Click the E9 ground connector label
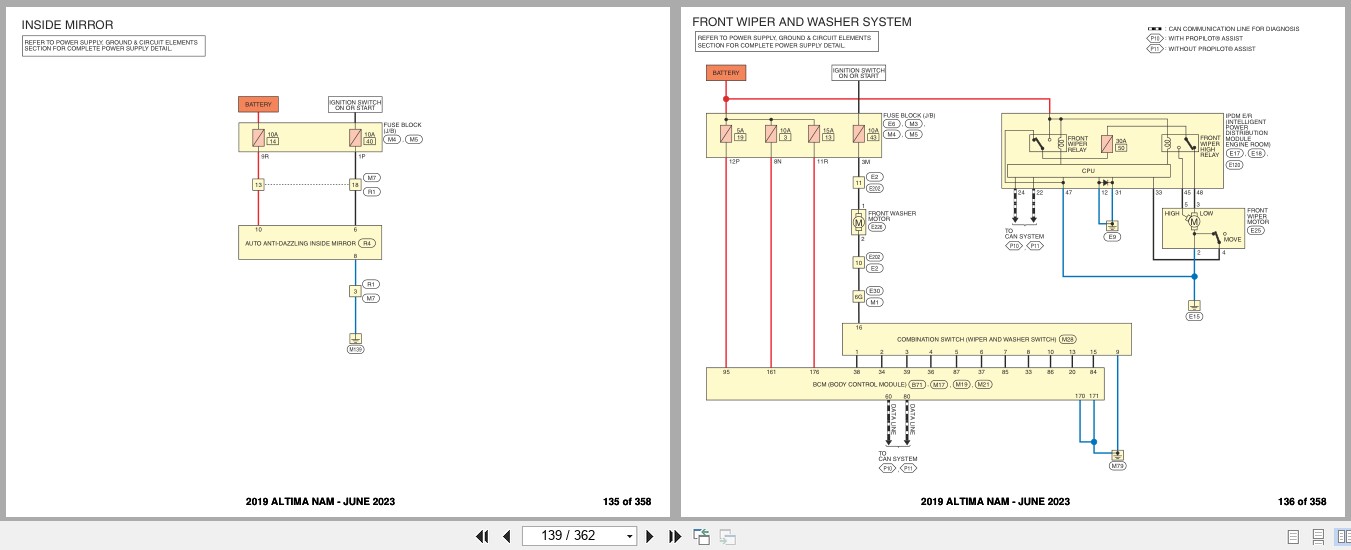This screenshot has height=550, width=1351. pos(1112,237)
